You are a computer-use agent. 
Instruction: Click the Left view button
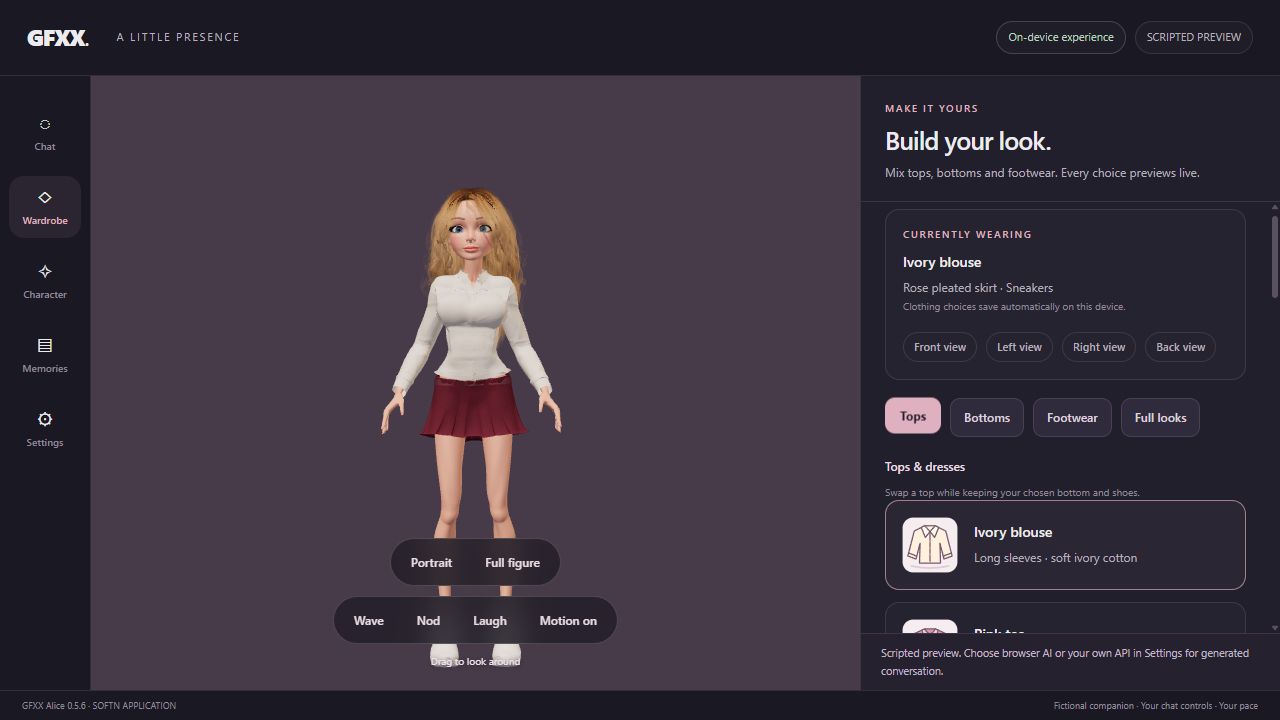[1019, 347]
